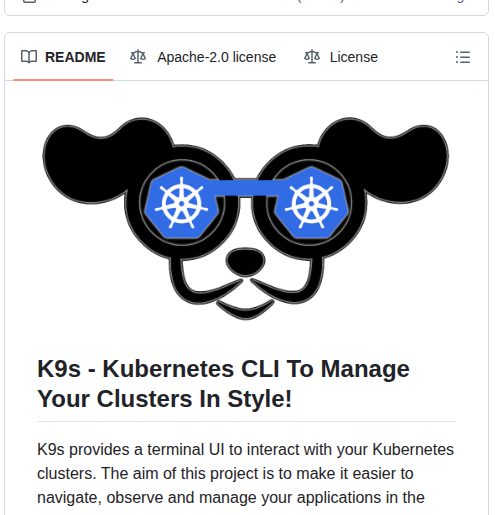
Task: Click the Kubernetes wheel in the left lens
Action: coord(181,203)
